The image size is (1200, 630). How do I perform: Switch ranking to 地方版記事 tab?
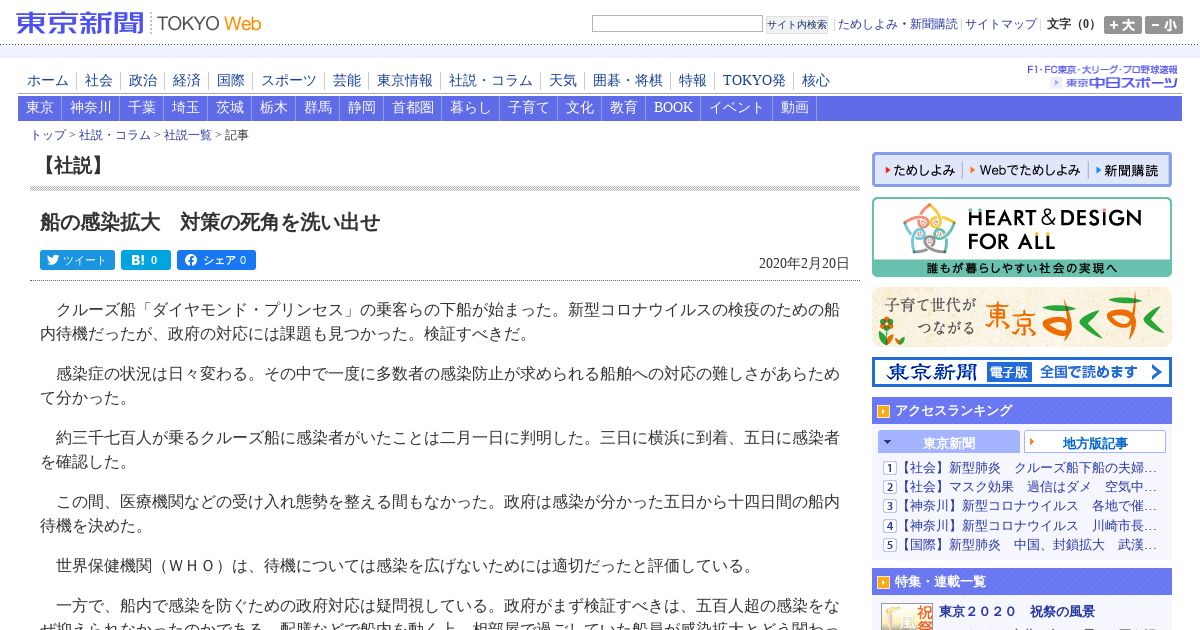point(1095,442)
